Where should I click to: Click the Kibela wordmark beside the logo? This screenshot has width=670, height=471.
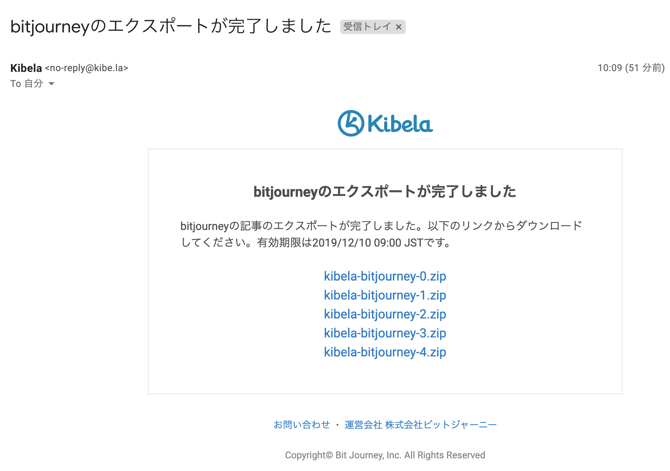400,124
